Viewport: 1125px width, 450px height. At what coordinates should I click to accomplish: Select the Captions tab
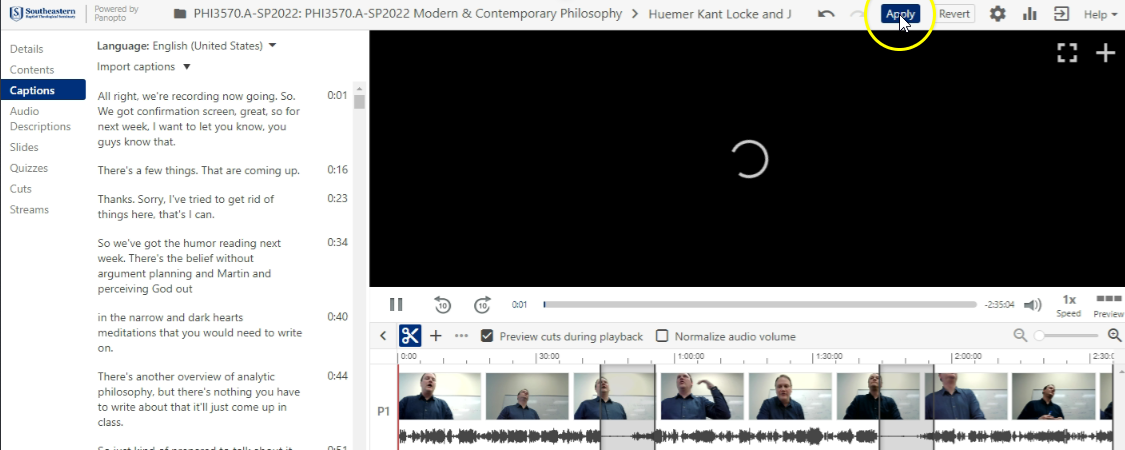tap(43, 90)
